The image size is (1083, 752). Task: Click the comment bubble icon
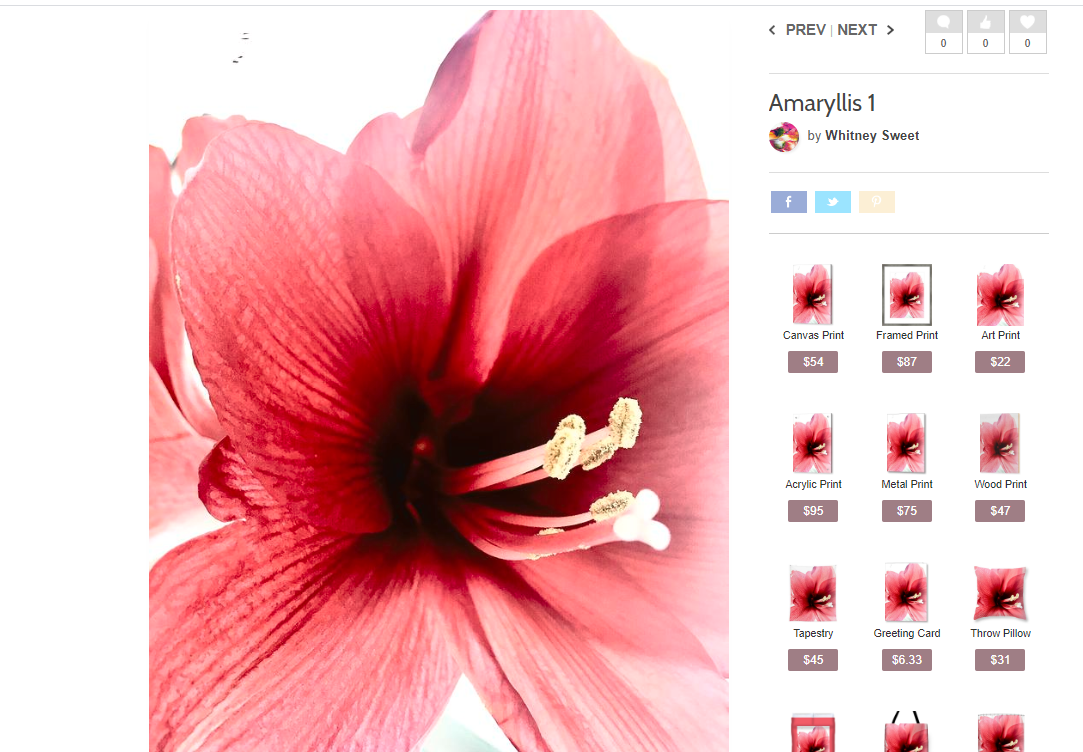943,23
